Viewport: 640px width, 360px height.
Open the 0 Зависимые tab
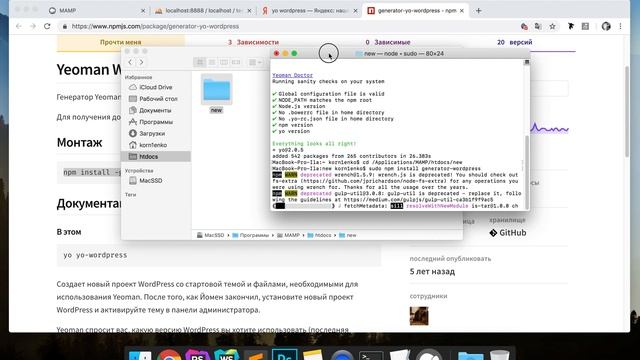388,42
